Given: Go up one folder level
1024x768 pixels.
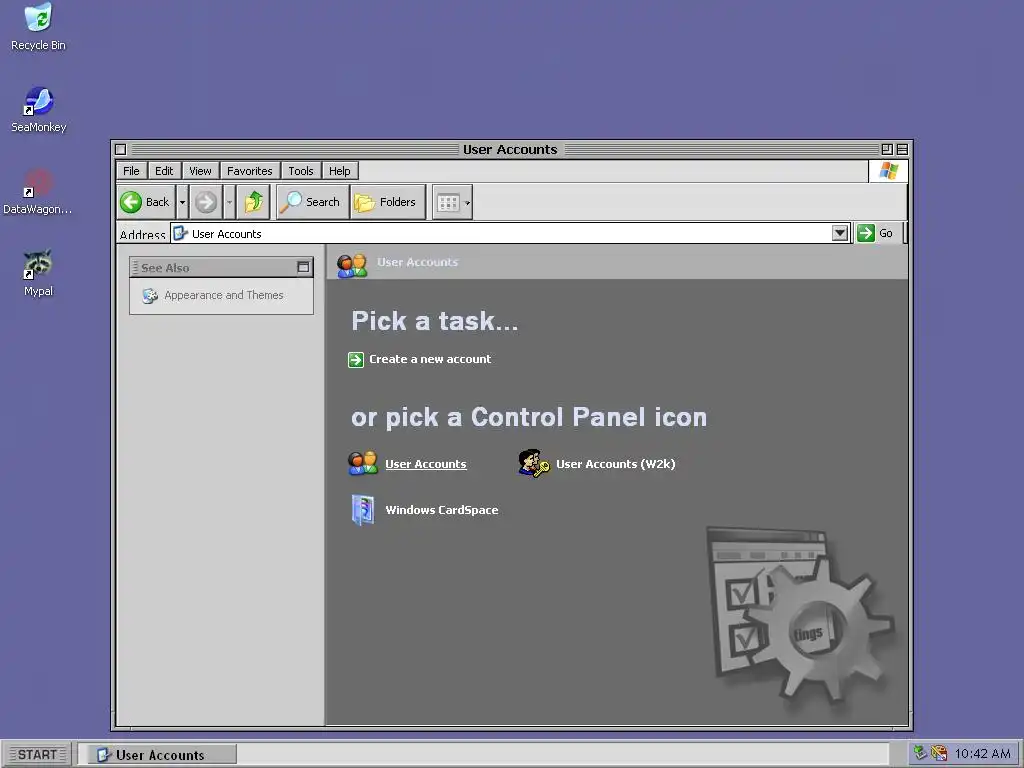Looking at the screenshot, I should [253, 202].
